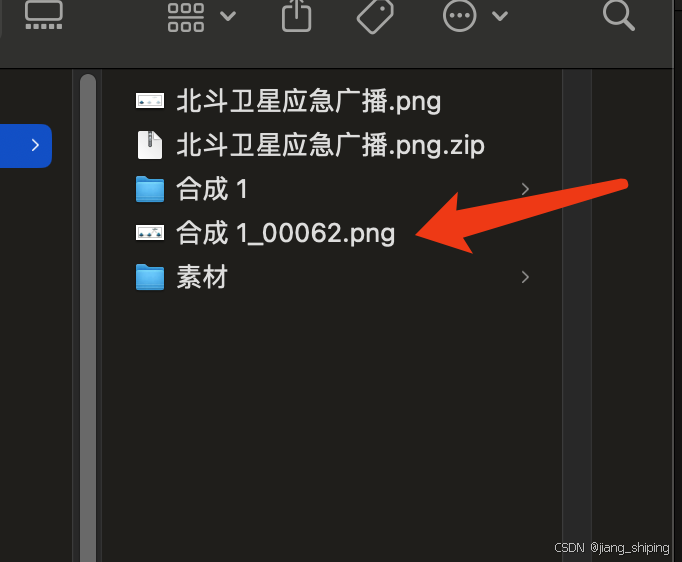The height and width of the screenshot is (562, 682).
Task: Click the grouping grid icon
Action: 186,17
